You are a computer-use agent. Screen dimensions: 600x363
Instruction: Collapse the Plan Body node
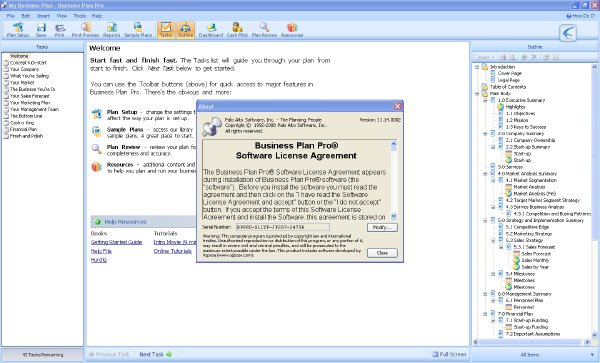point(477,94)
